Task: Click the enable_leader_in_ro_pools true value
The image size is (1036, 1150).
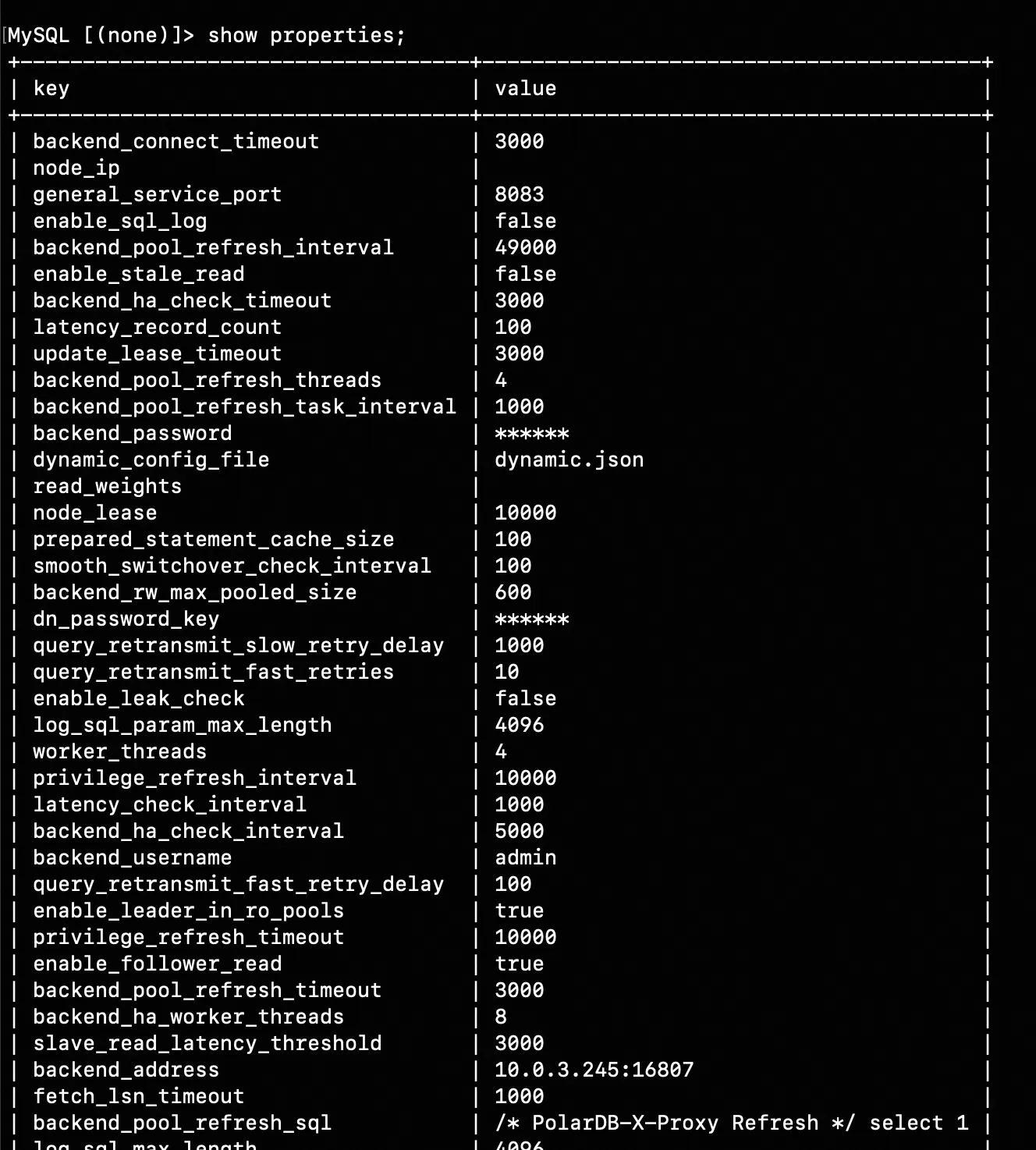Action: [x=519, y=911]
